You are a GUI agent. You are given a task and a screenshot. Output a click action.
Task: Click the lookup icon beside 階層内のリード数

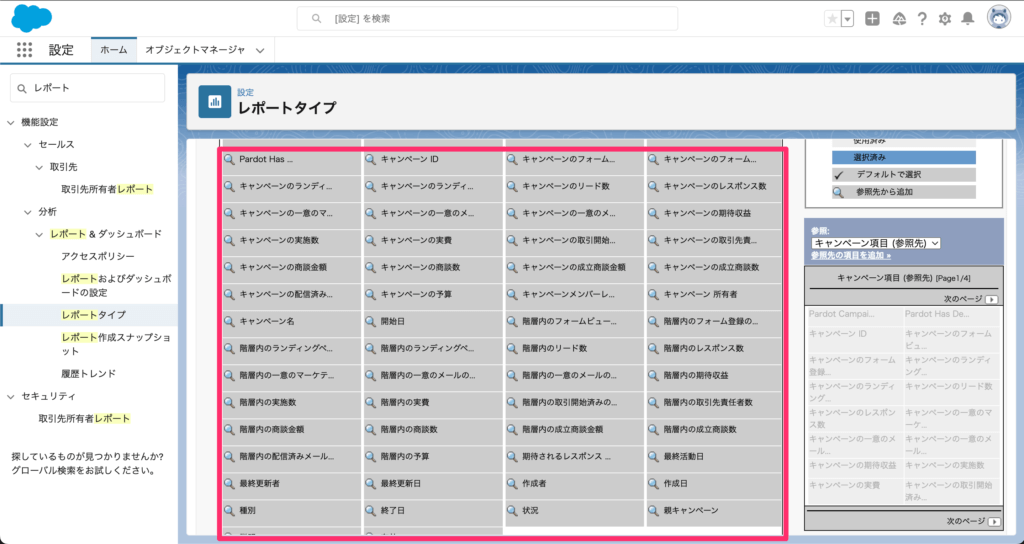pyautogui.click(x=512, y=349)
